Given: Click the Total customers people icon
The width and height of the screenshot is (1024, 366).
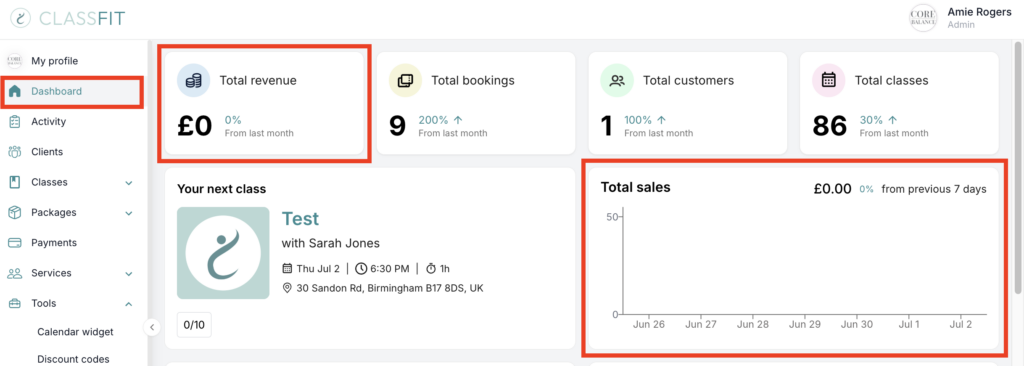Looking at the screenshot, I should (x=616, y=80).
